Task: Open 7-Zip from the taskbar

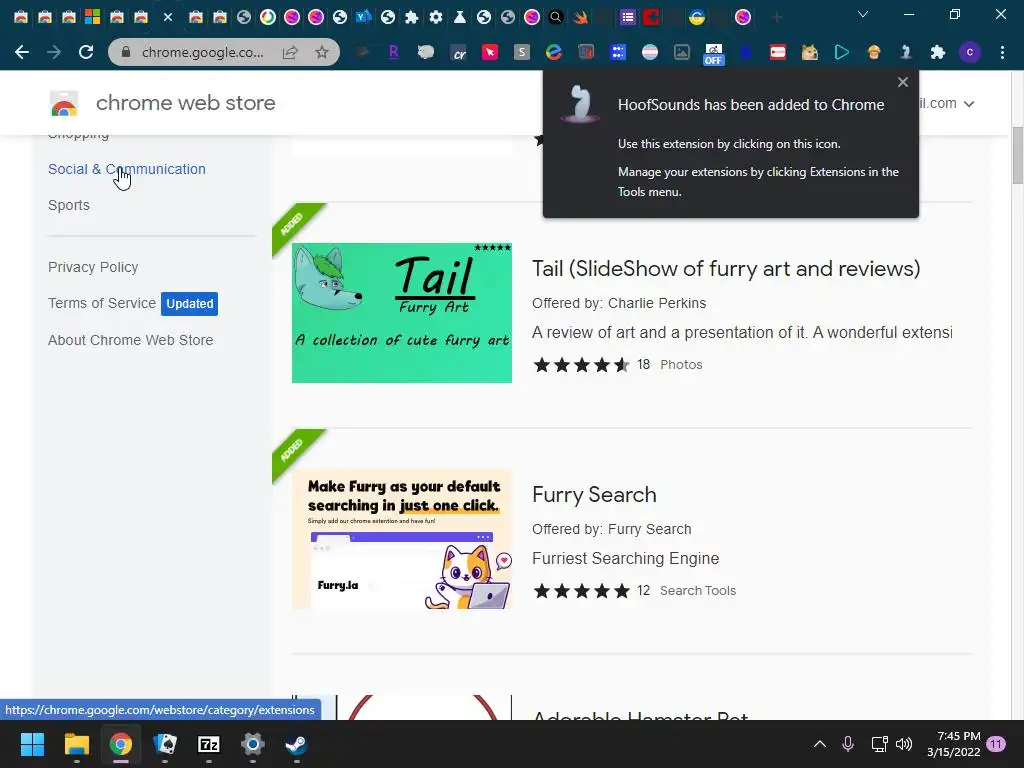Action: click(x=208, y=744)
